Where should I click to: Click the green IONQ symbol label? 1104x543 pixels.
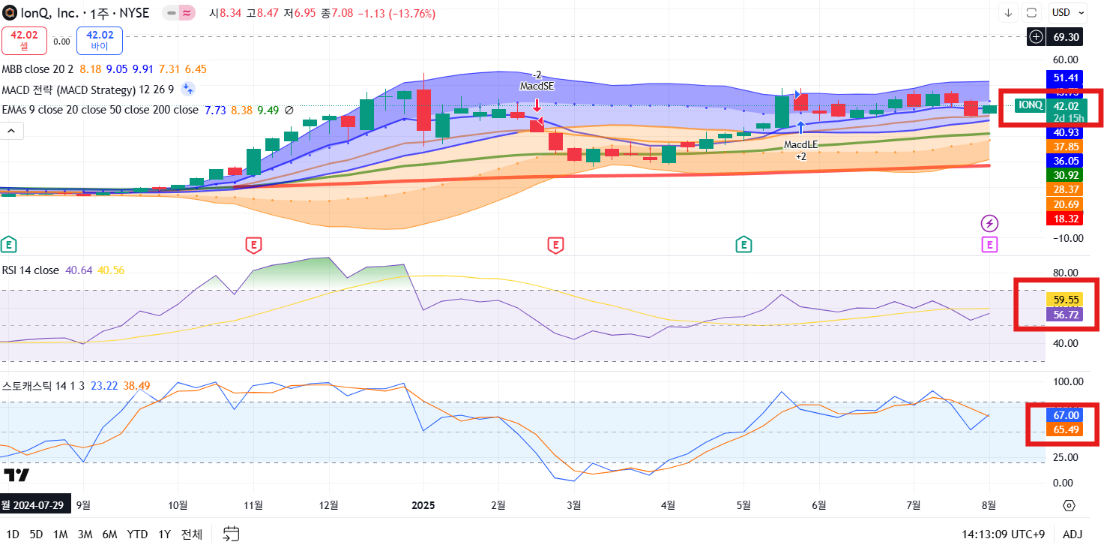[1031, 106]
